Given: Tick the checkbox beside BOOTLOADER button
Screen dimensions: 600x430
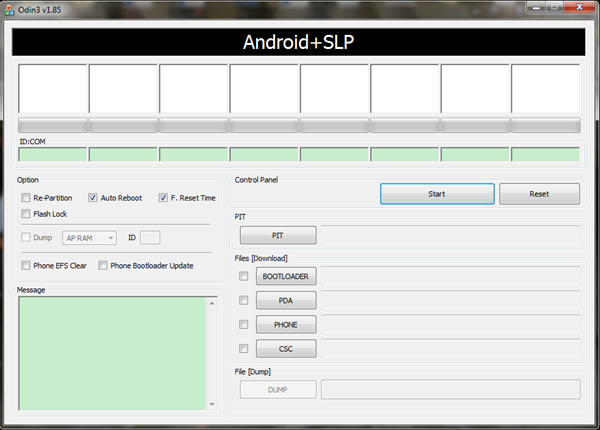Looking at the screenshot, I should [243, 276].
